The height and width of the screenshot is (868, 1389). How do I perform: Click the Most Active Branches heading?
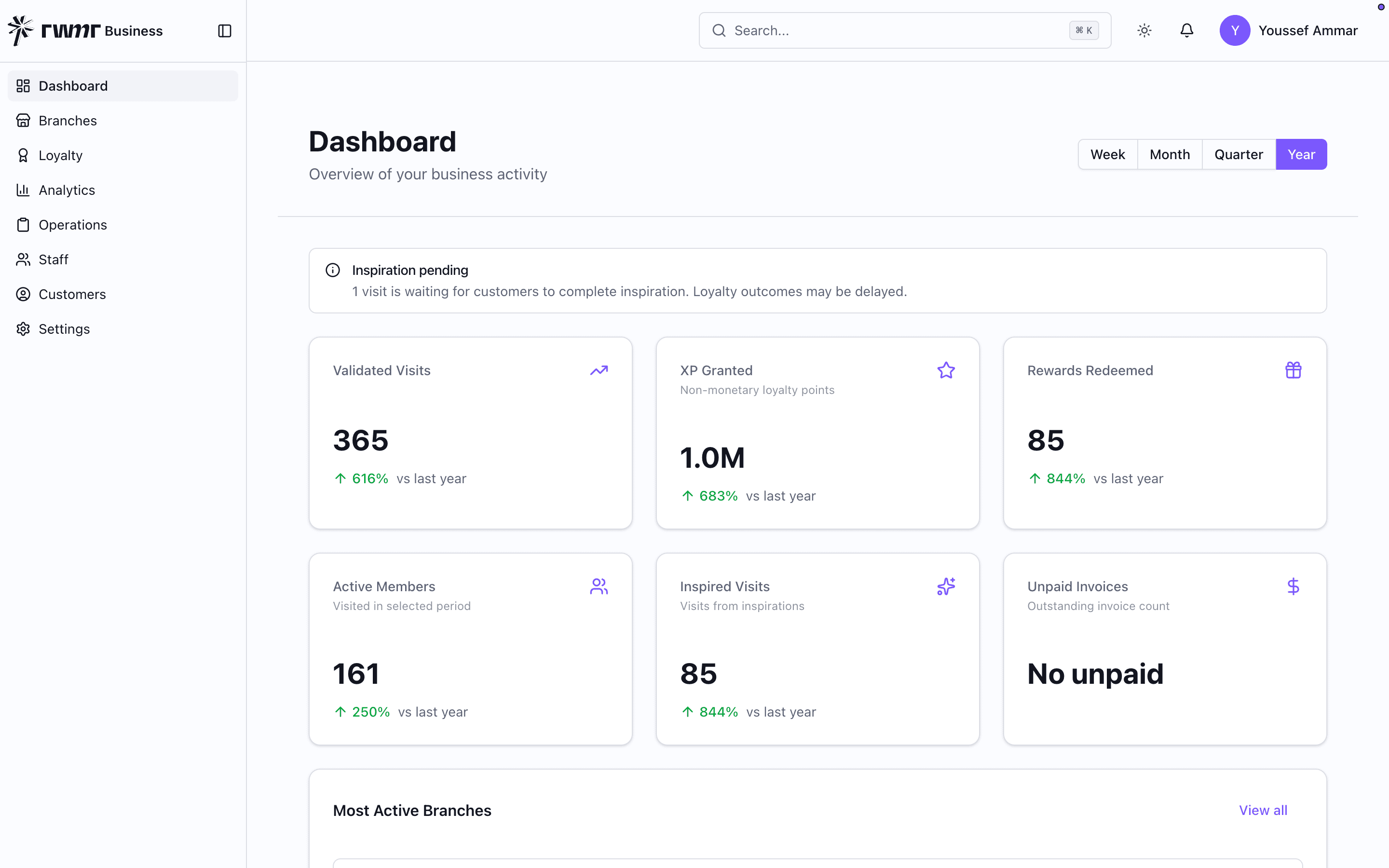411,810
